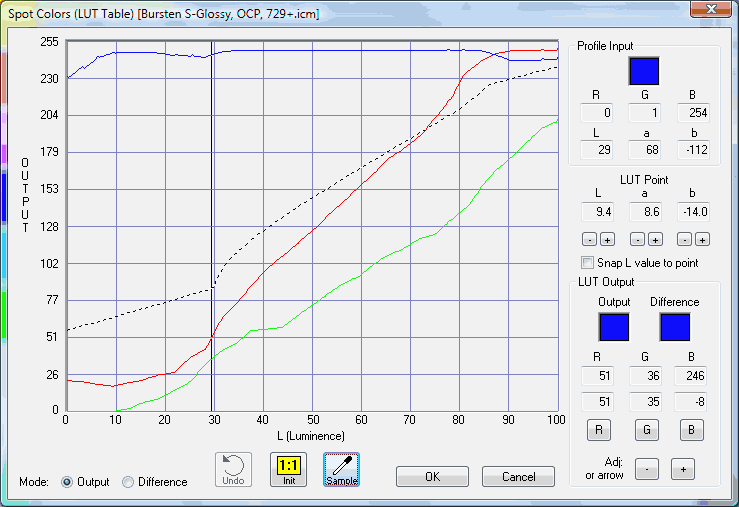This screenshot has width=739, height=507.
Task: Click LUT Output G field 36
Action: pos(645,376)
